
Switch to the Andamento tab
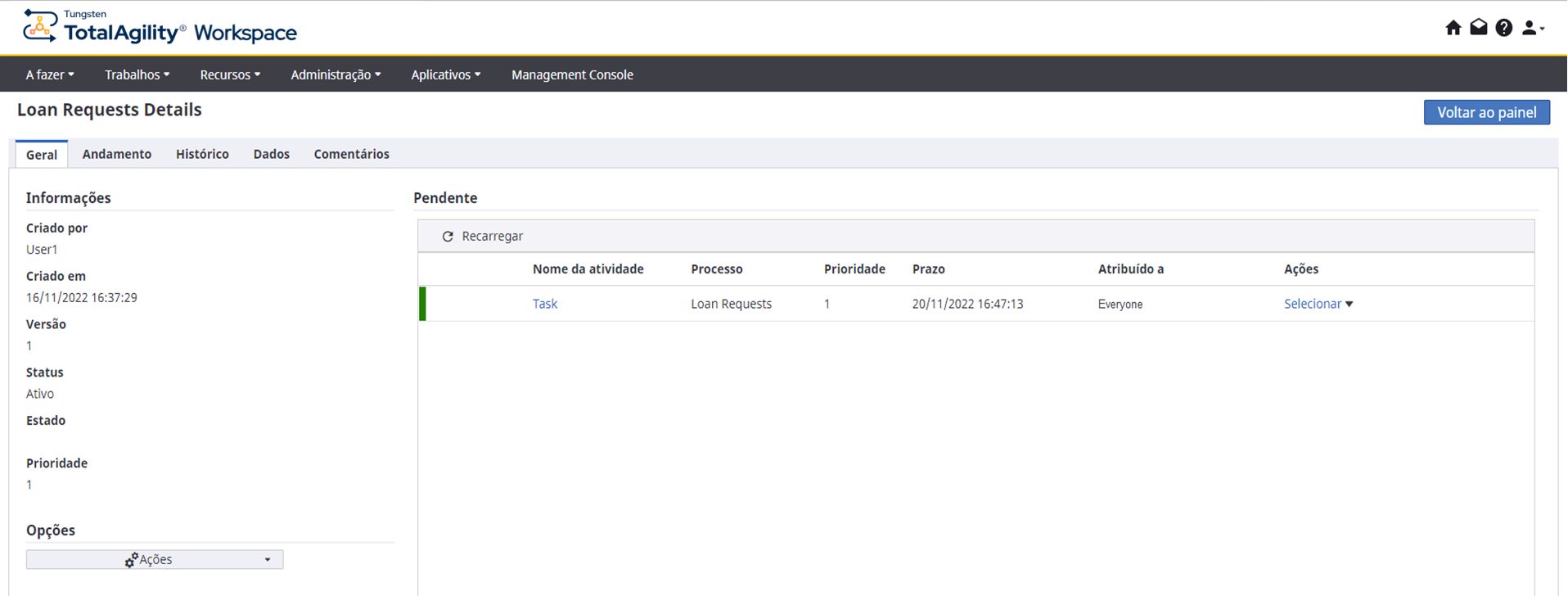[x=117, y=154]
